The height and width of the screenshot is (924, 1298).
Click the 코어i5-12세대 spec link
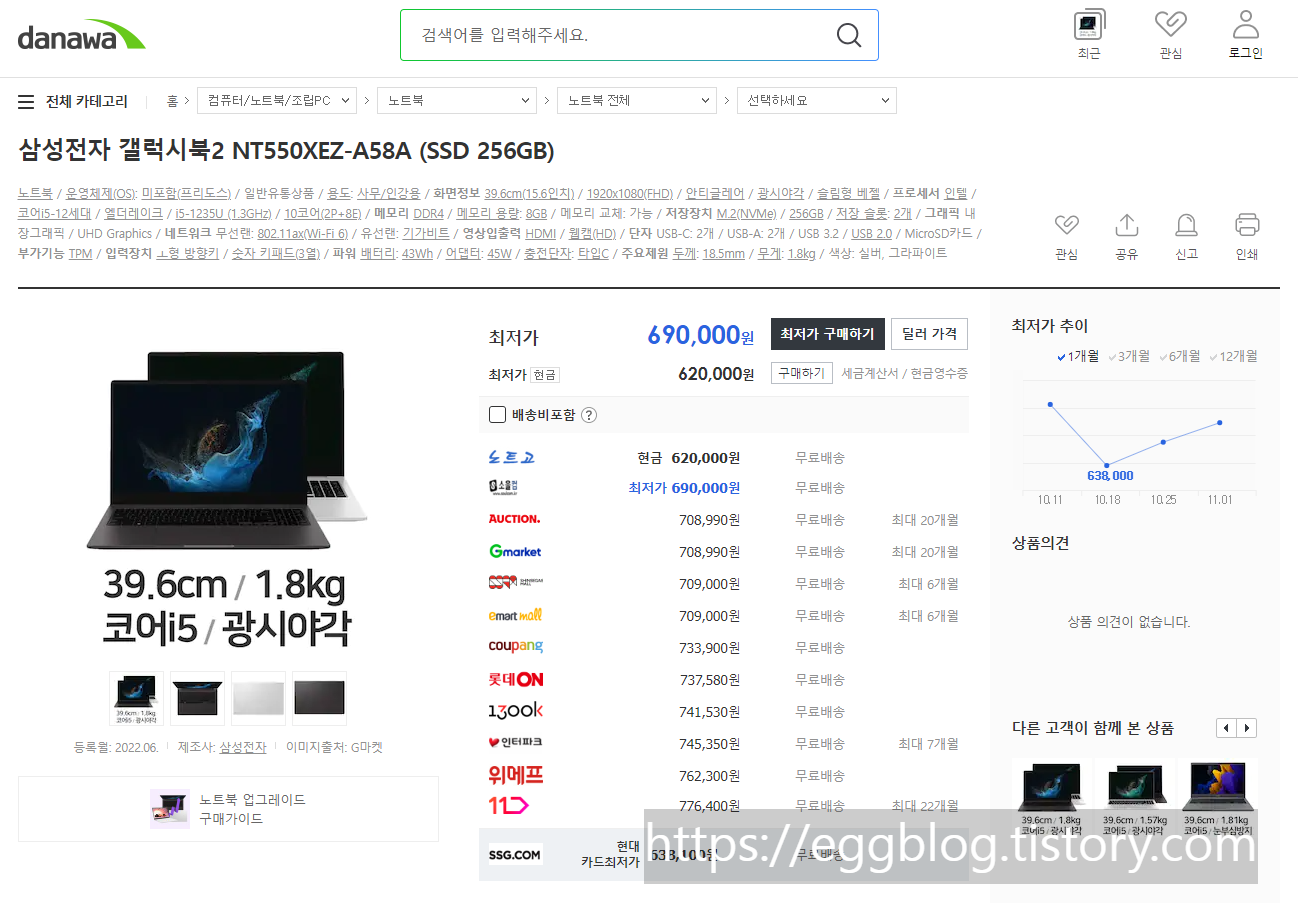pyautogui.click(x=54, y=213)
